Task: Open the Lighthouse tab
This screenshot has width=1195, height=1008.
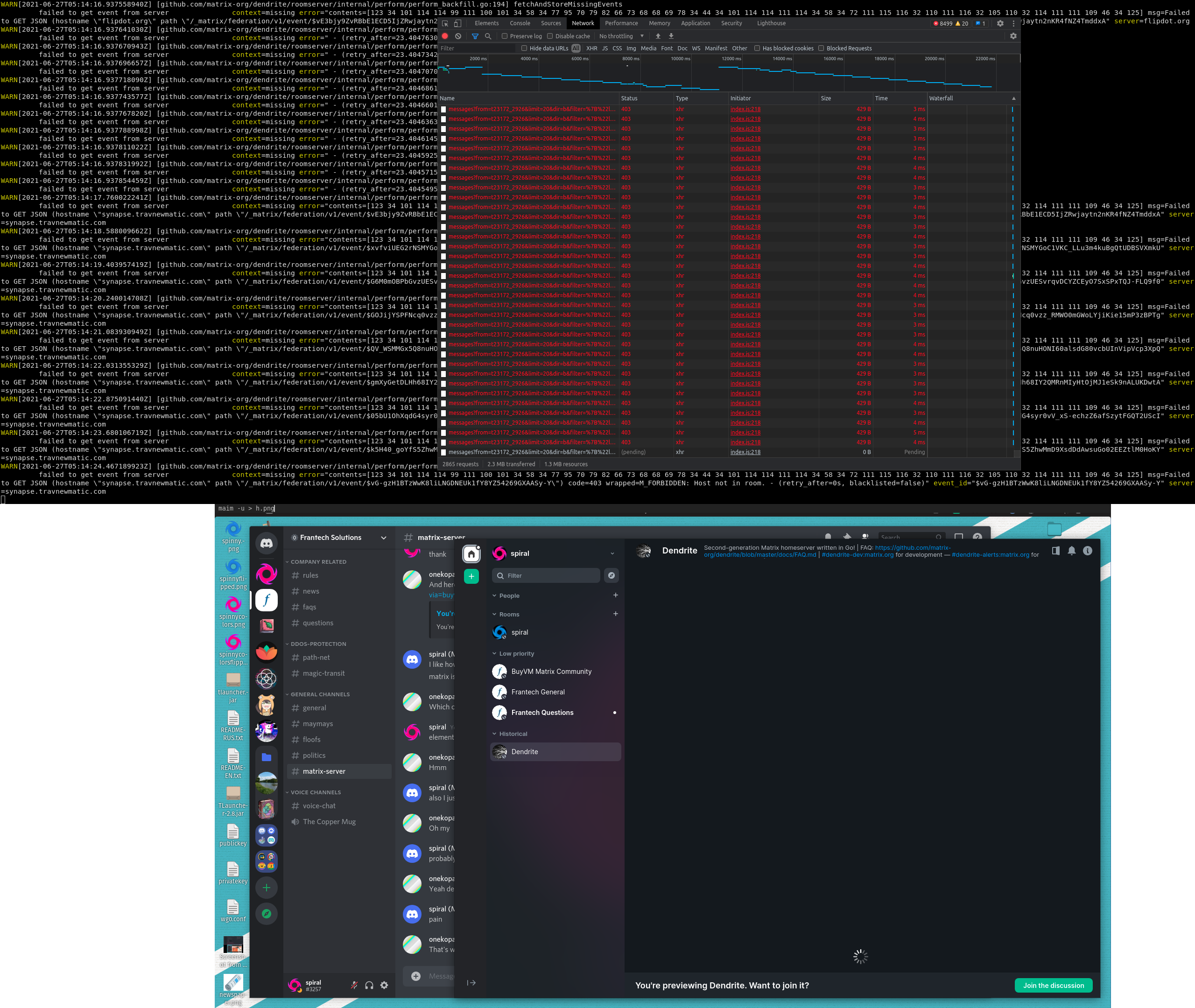Action: pyautogui.click(x=772, y=23)
